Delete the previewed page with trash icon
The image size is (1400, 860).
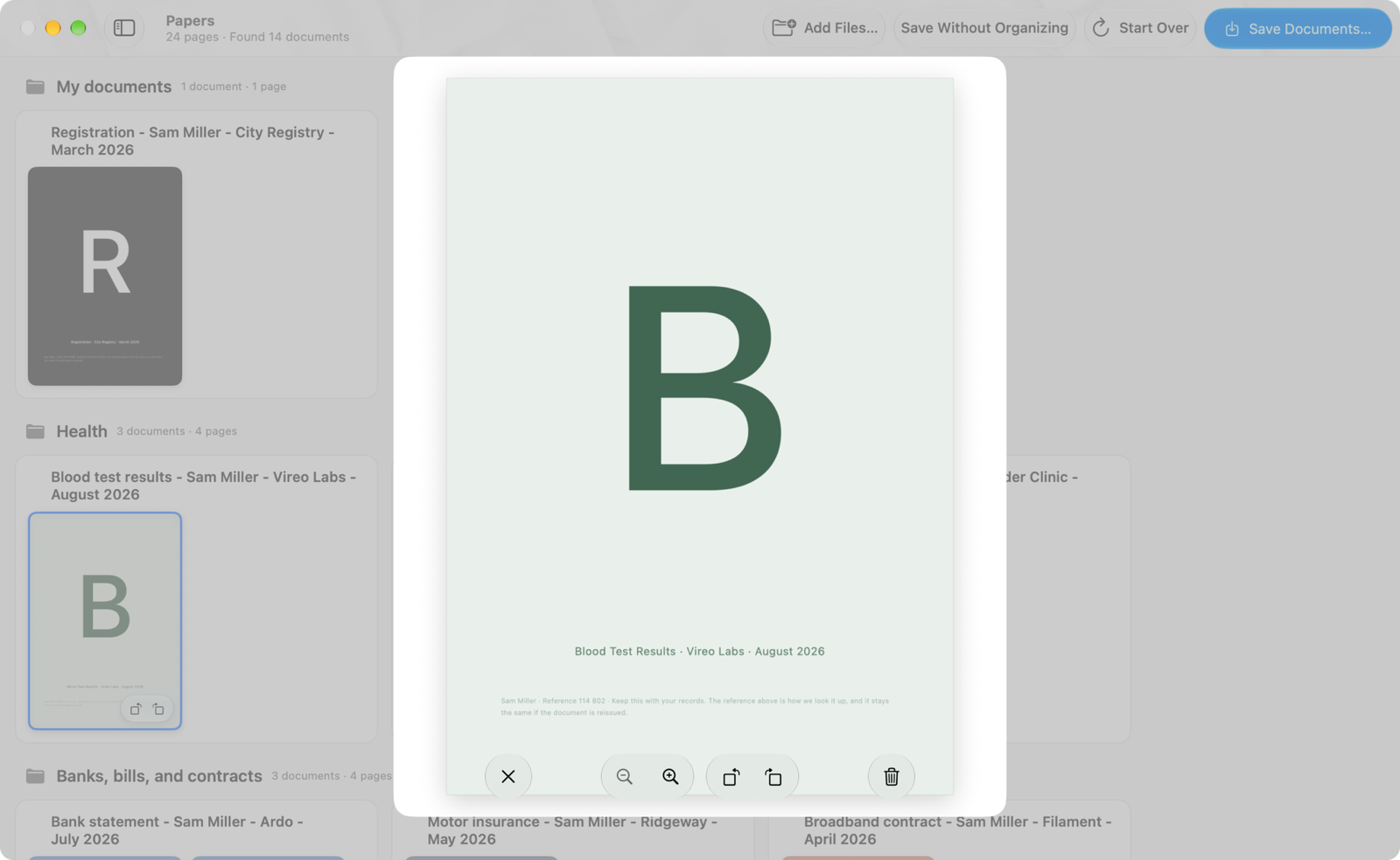pyautogui.click(x=892, y=776)
